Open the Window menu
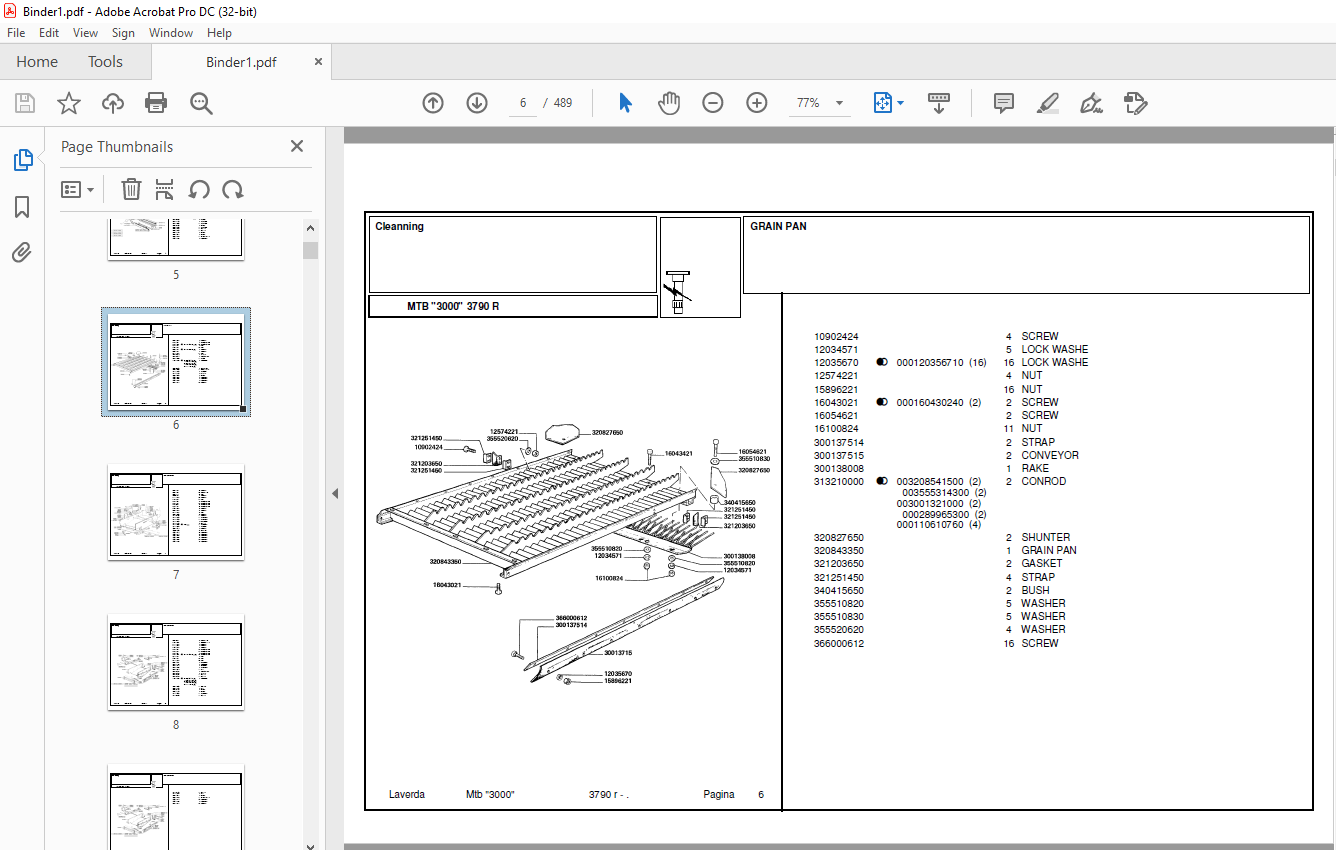This screenshot has height=850, width=1336. coord(171,33)
